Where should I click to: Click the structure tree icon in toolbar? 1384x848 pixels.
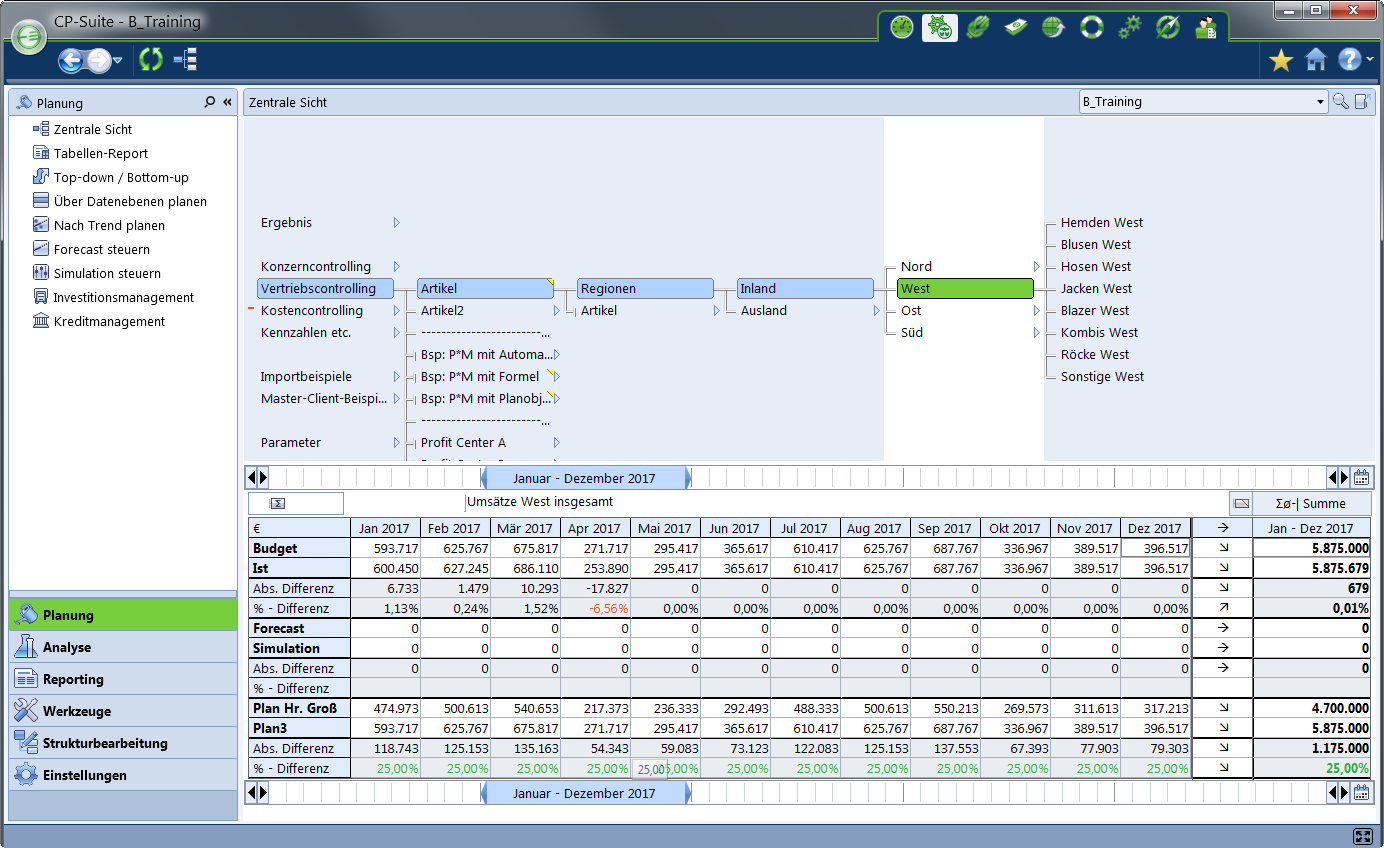pyautogui.click(x=185, y=60)
